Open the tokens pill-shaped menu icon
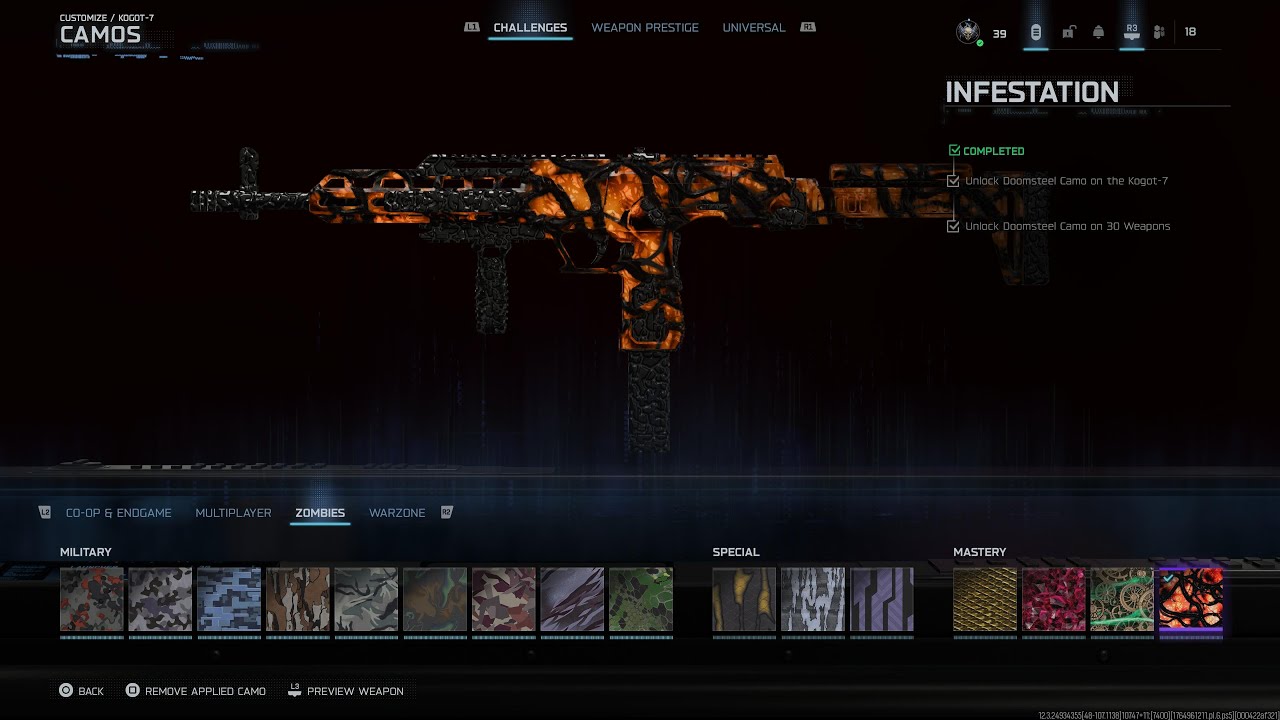1280x720 pixels. coord(1035,32)
